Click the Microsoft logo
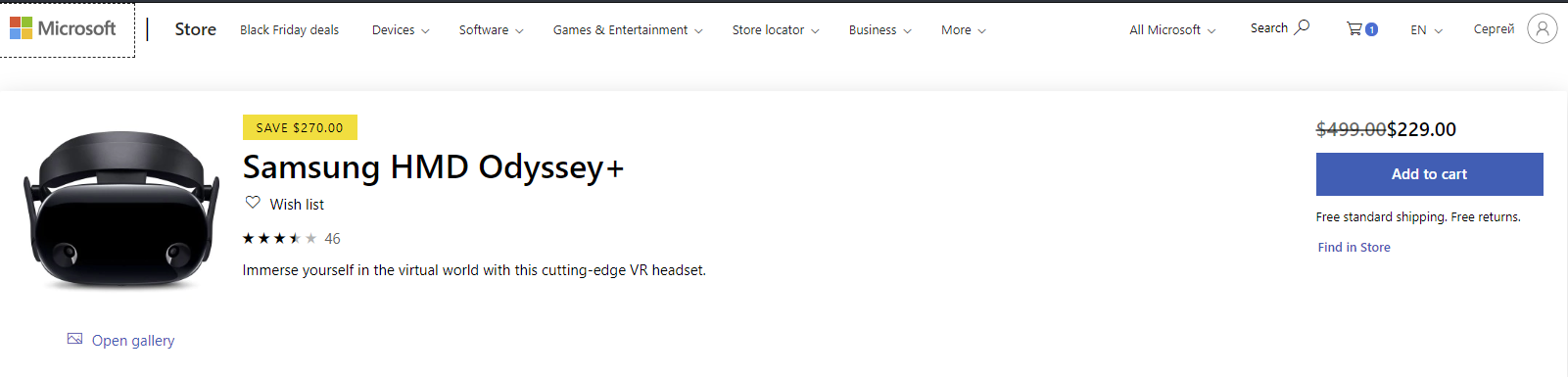1568x377 pixels. point(63,29)
